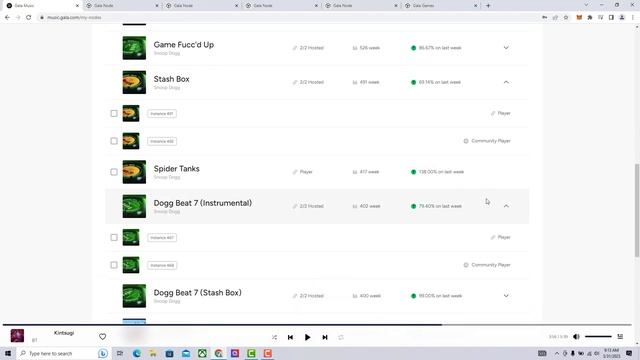This screenshot has width=640, height=360.
Task: Switch to the second browser tab Gala Node
Action: pyautogui.click(x=122, y=6)
